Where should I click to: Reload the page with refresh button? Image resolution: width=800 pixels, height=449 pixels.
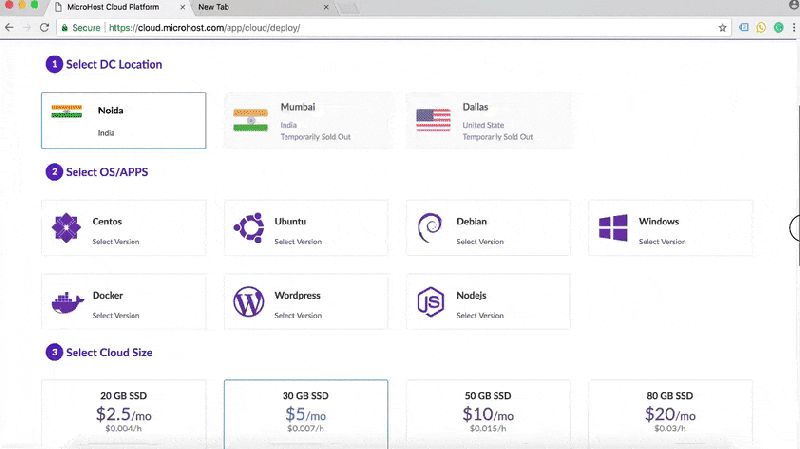click(x=44, y=28)
